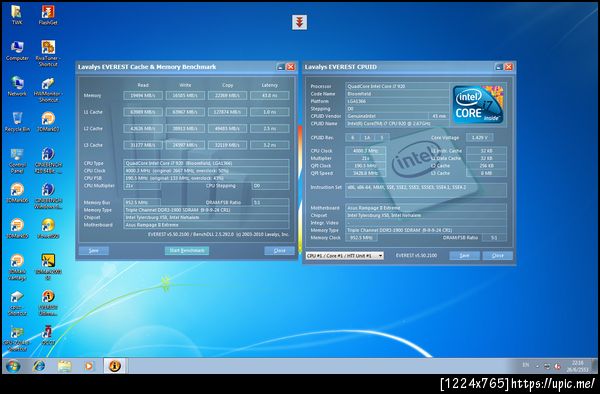The height and width of the screenshot is (394, 600).
Task: Click the L1 Cache Copy result field
Action: [x=227, y=112]
